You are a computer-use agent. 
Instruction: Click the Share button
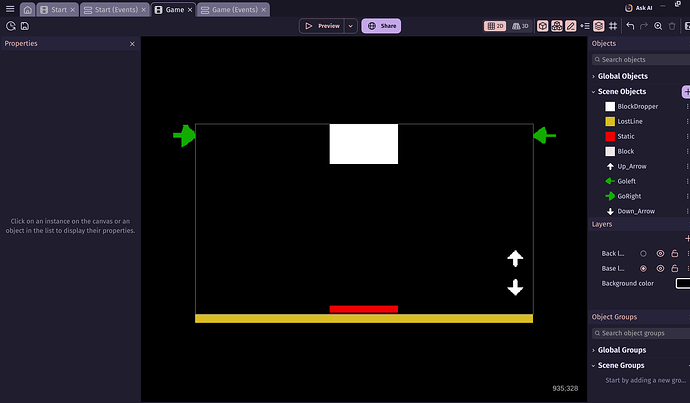pyautogui.click(x=381, y=26)
